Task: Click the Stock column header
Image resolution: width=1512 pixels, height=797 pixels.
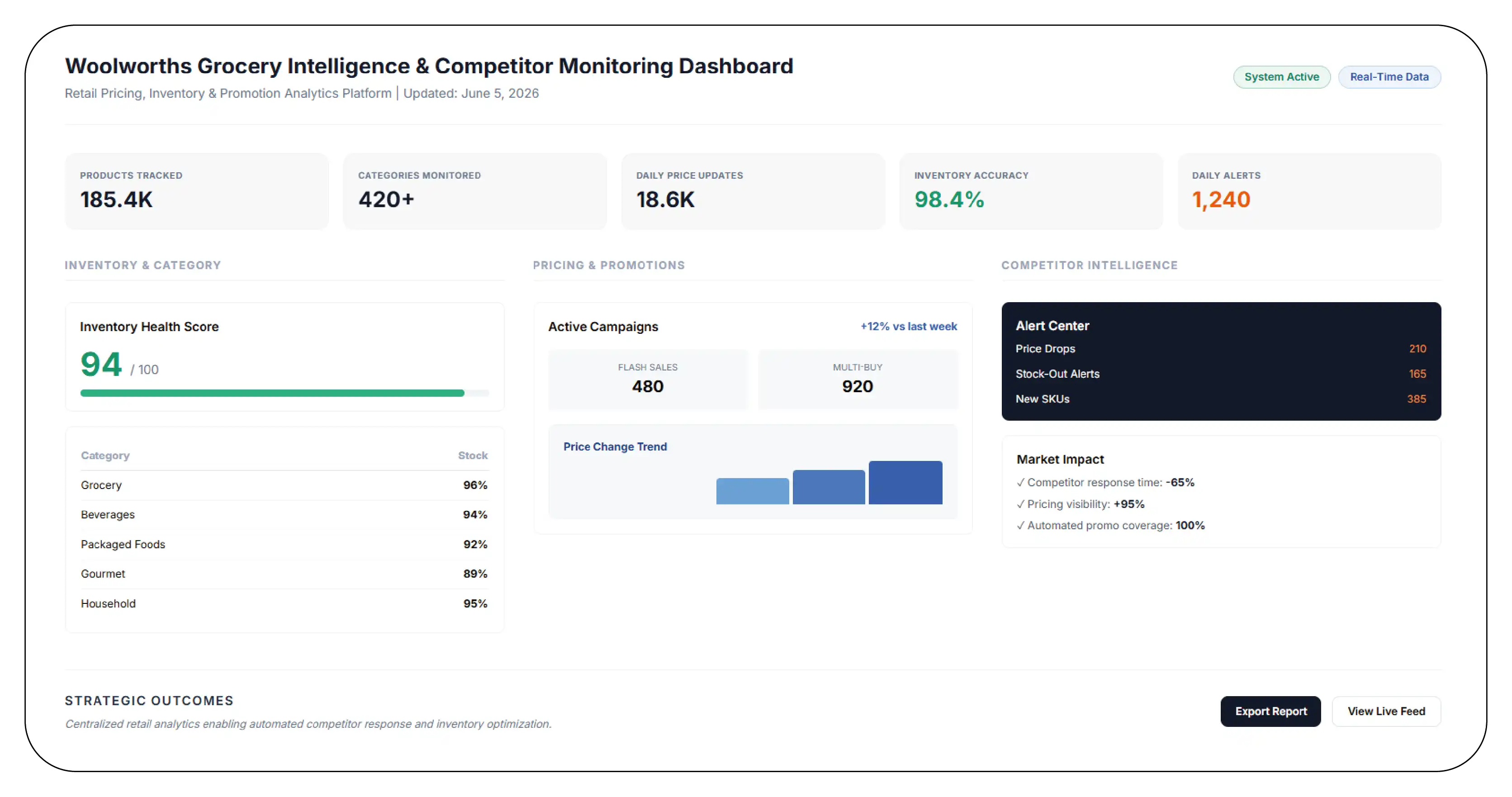Action: click(x=473, y=455)
